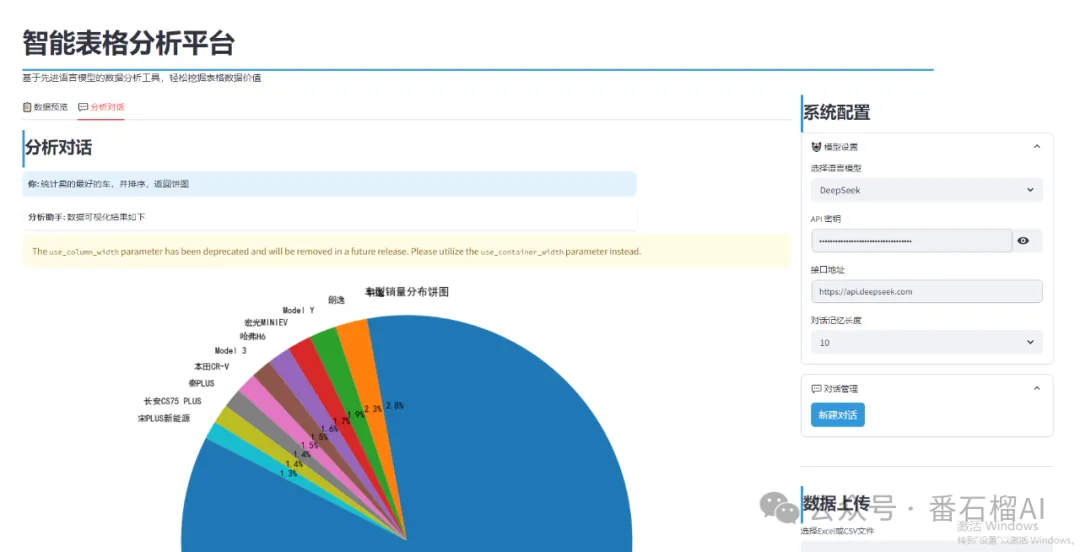Click the 朗逸 pie label
The width and height of the screenshot is (1080, 552).
(x=336, y=300)
